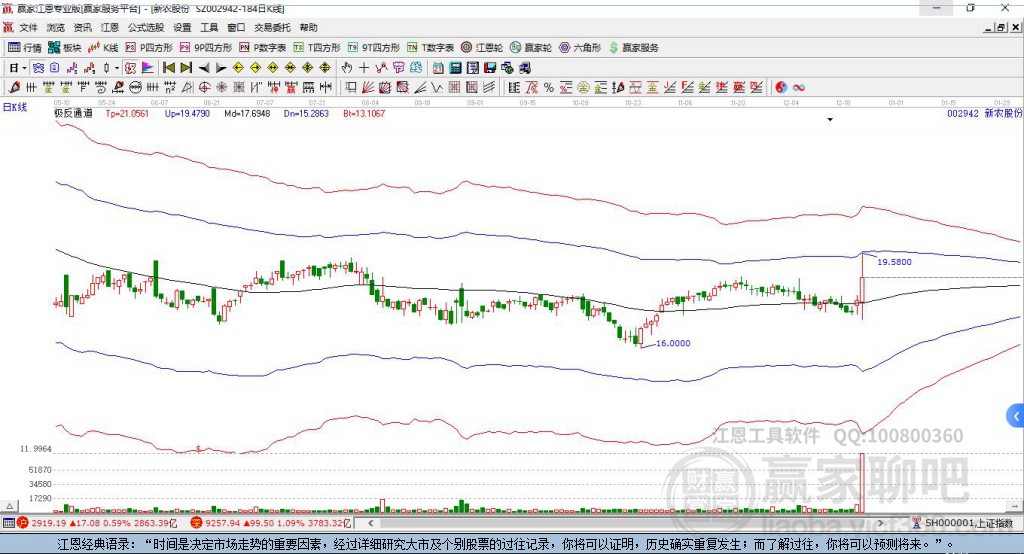Click the Bt=13.1067 value

(364, 113)
